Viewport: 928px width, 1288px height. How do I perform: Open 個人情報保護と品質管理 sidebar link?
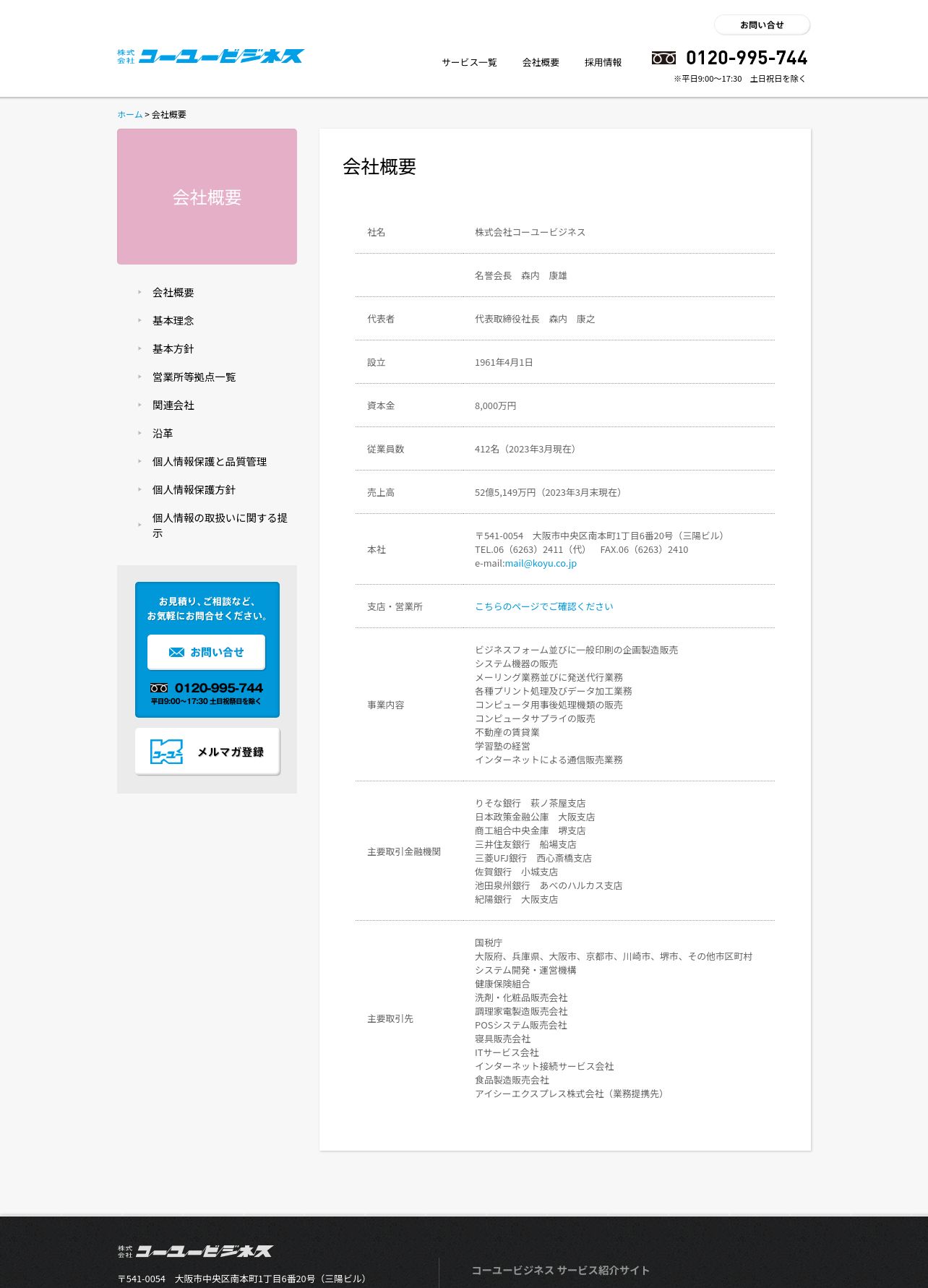point(210,462)
